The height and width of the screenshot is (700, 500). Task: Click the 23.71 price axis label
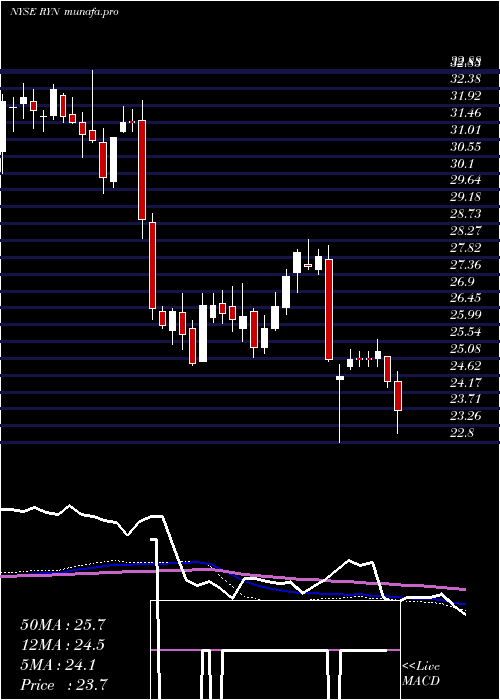coord(465,399)
